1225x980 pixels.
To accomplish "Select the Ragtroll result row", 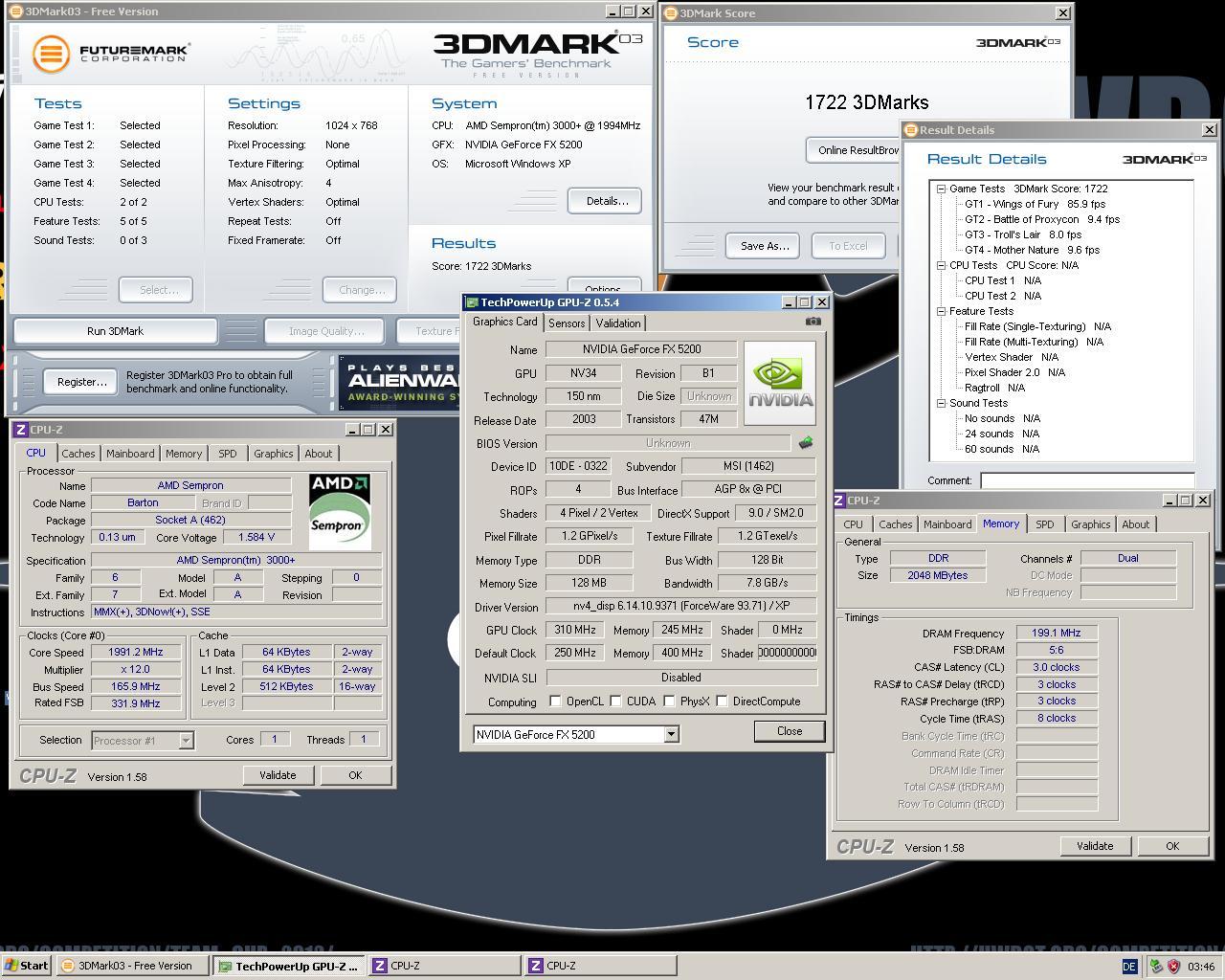I will [x=995, y=388].
